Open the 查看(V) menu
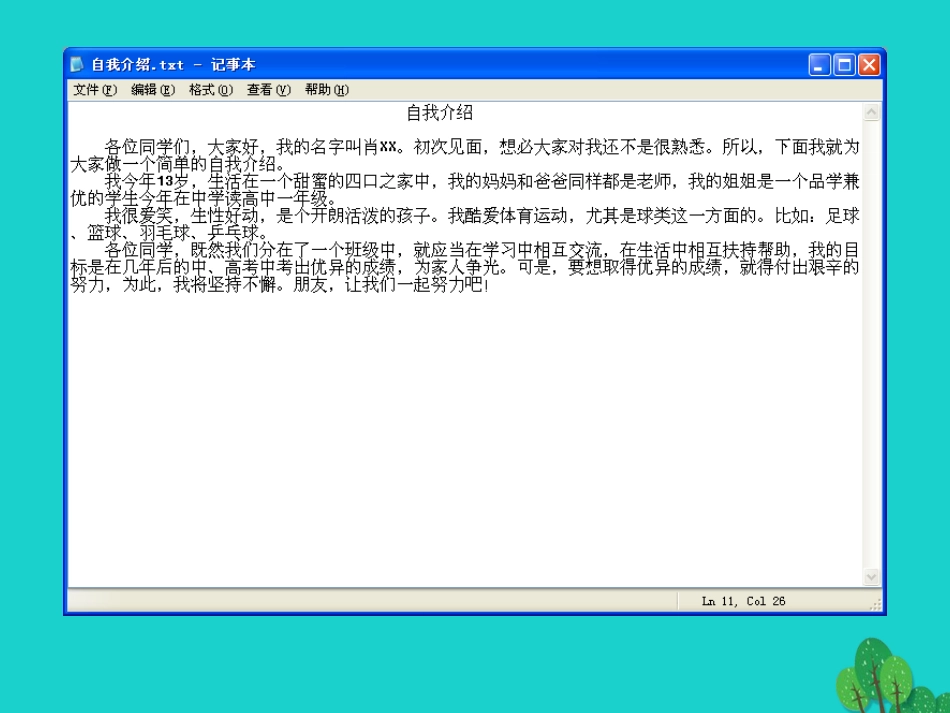Viewport: 950px width, 713px height. pos(268,90)
